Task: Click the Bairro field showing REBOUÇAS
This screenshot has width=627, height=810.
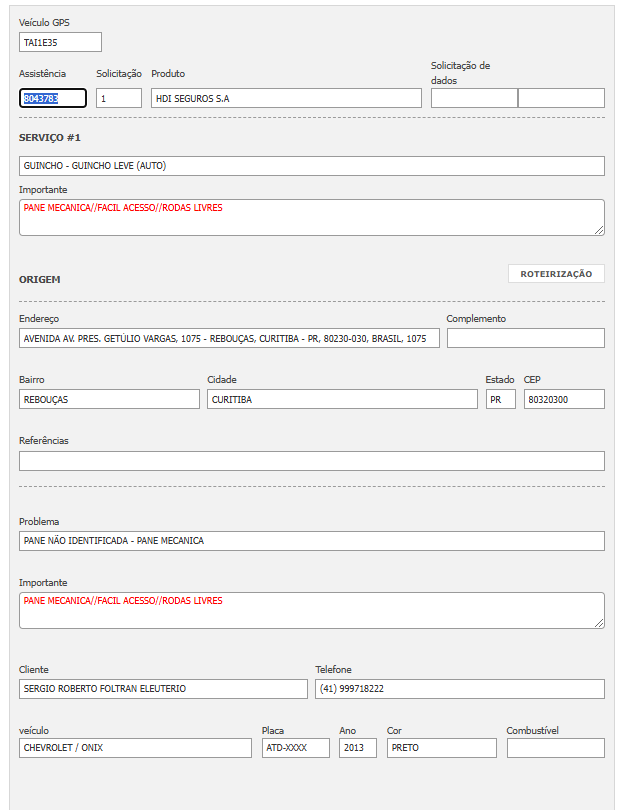Action: [x=109, y=399]
